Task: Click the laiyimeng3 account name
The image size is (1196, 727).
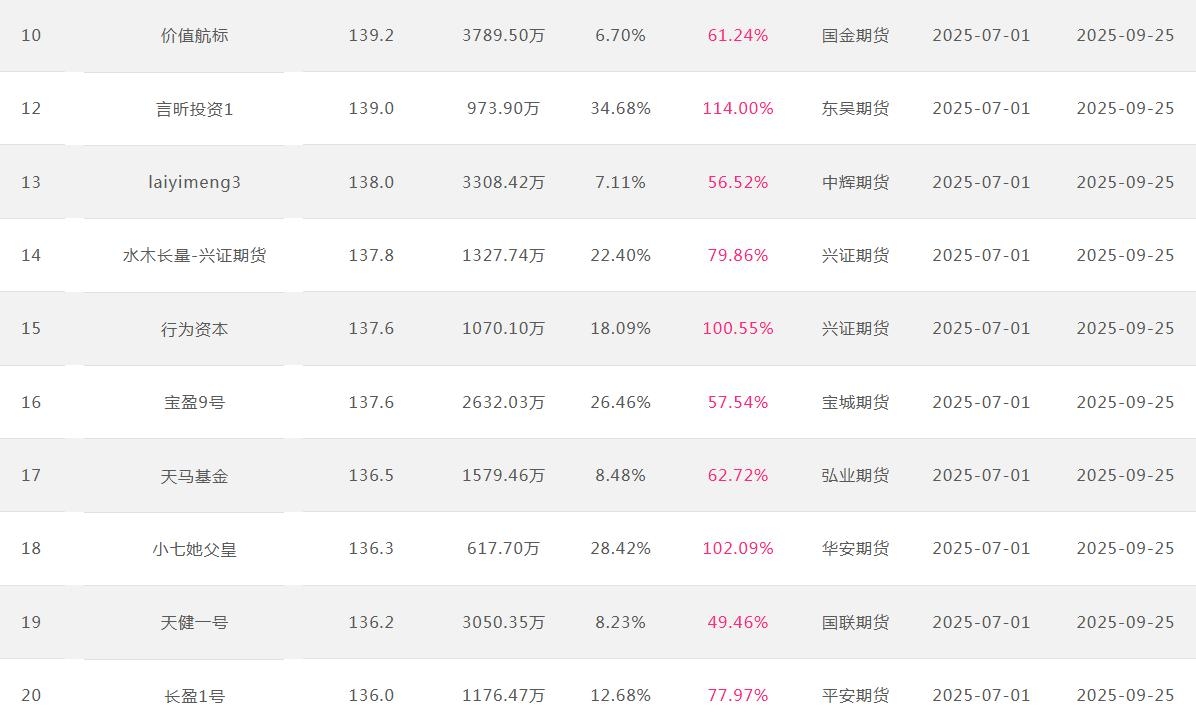Action: (194, 182)
